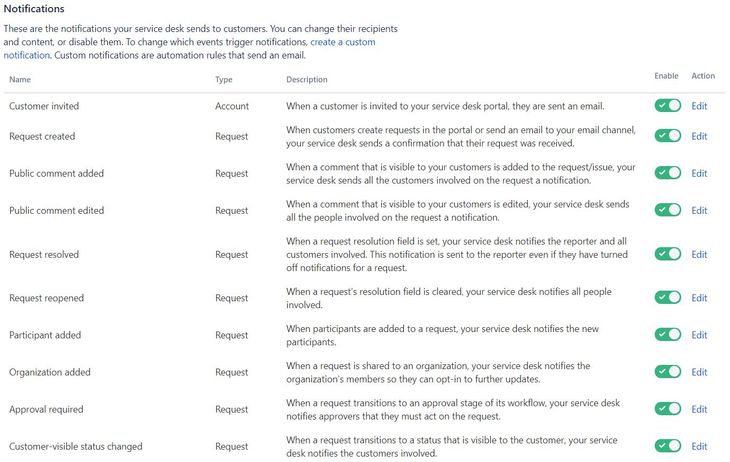Toggle Organization added notification off
730x462 pixels.
[x=667, y=372]
